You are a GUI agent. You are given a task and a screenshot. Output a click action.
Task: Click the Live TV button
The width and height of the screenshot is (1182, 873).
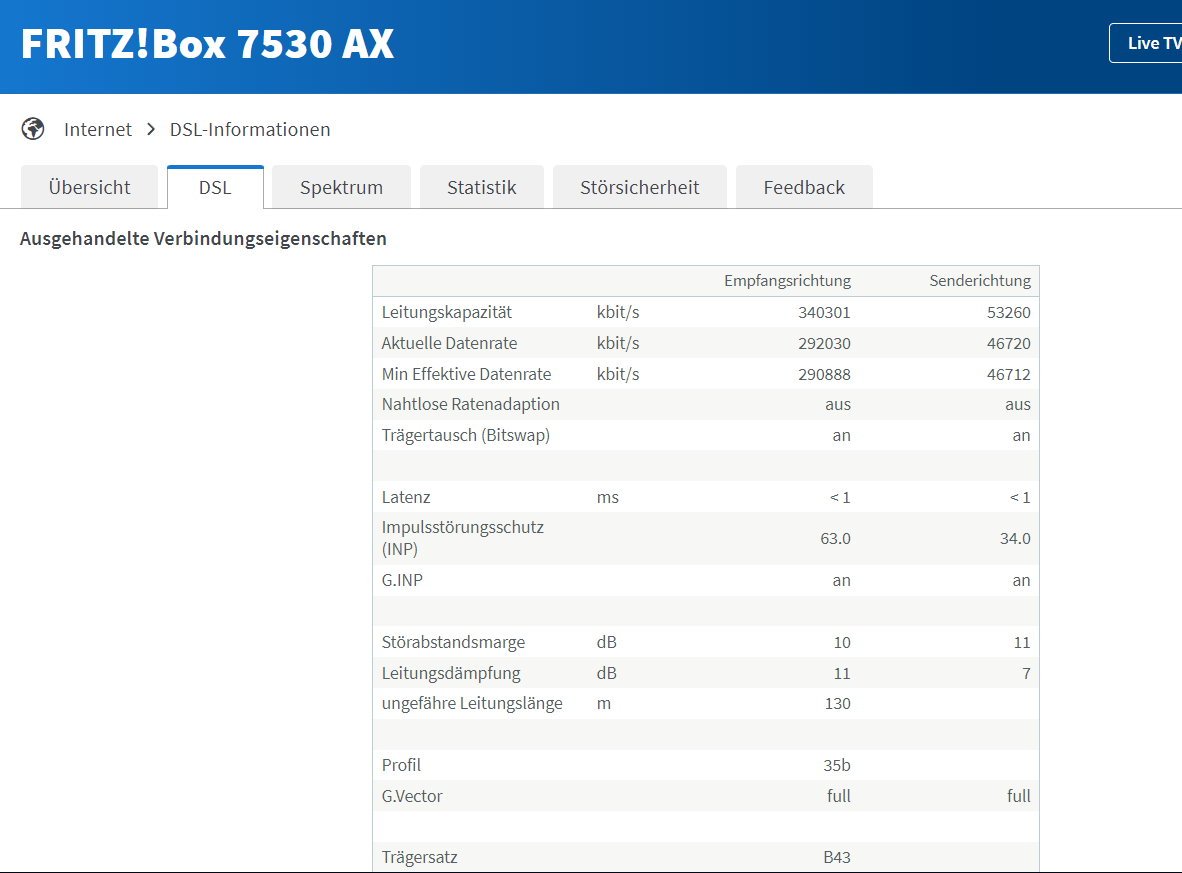pyautogui.click(x=1146, y=43)
